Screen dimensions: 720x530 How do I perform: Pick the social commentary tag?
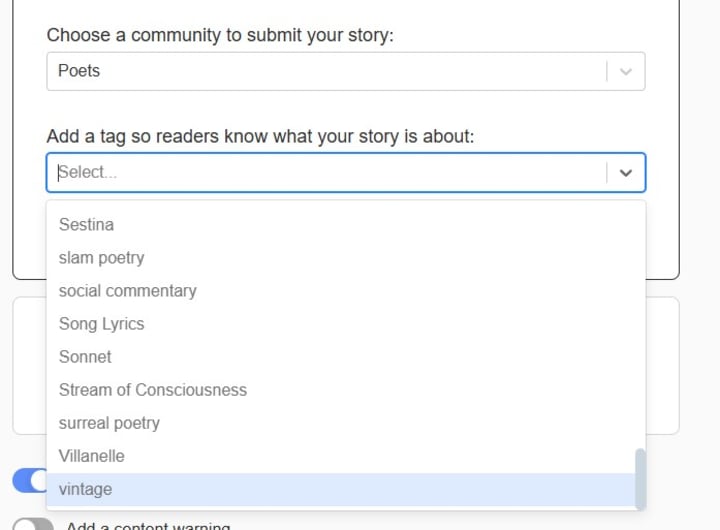click(127, 291)
